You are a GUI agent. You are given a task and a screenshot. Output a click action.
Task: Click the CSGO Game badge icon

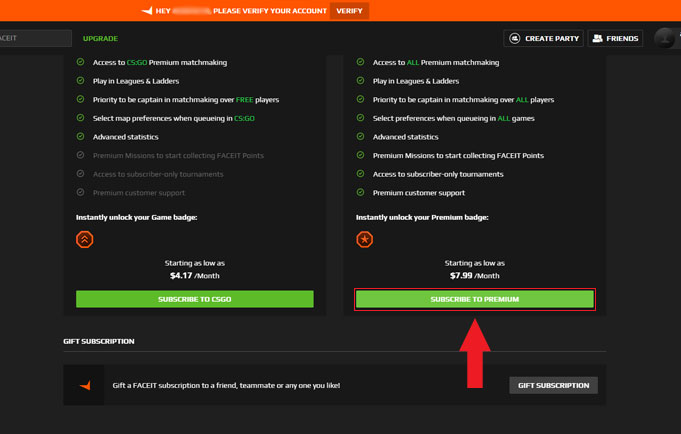(x=85, y=239)
